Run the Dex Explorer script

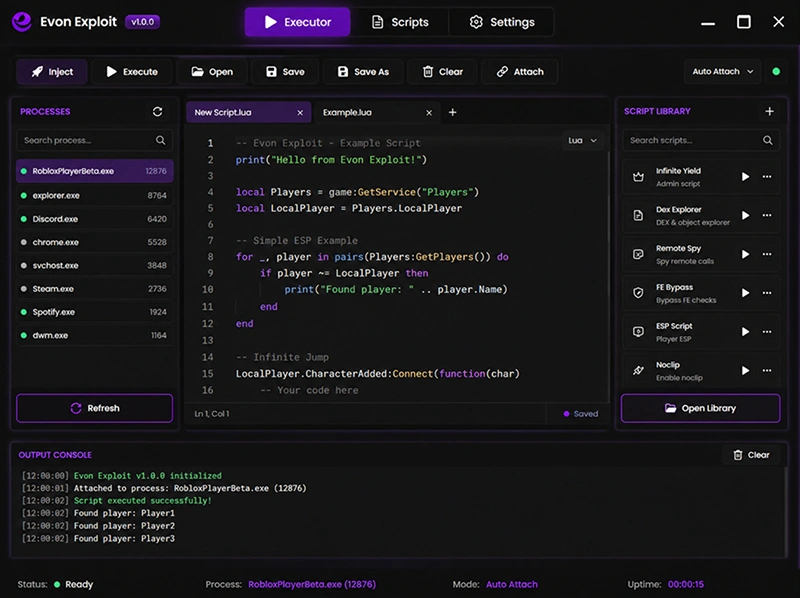click(x=745, y=215)
